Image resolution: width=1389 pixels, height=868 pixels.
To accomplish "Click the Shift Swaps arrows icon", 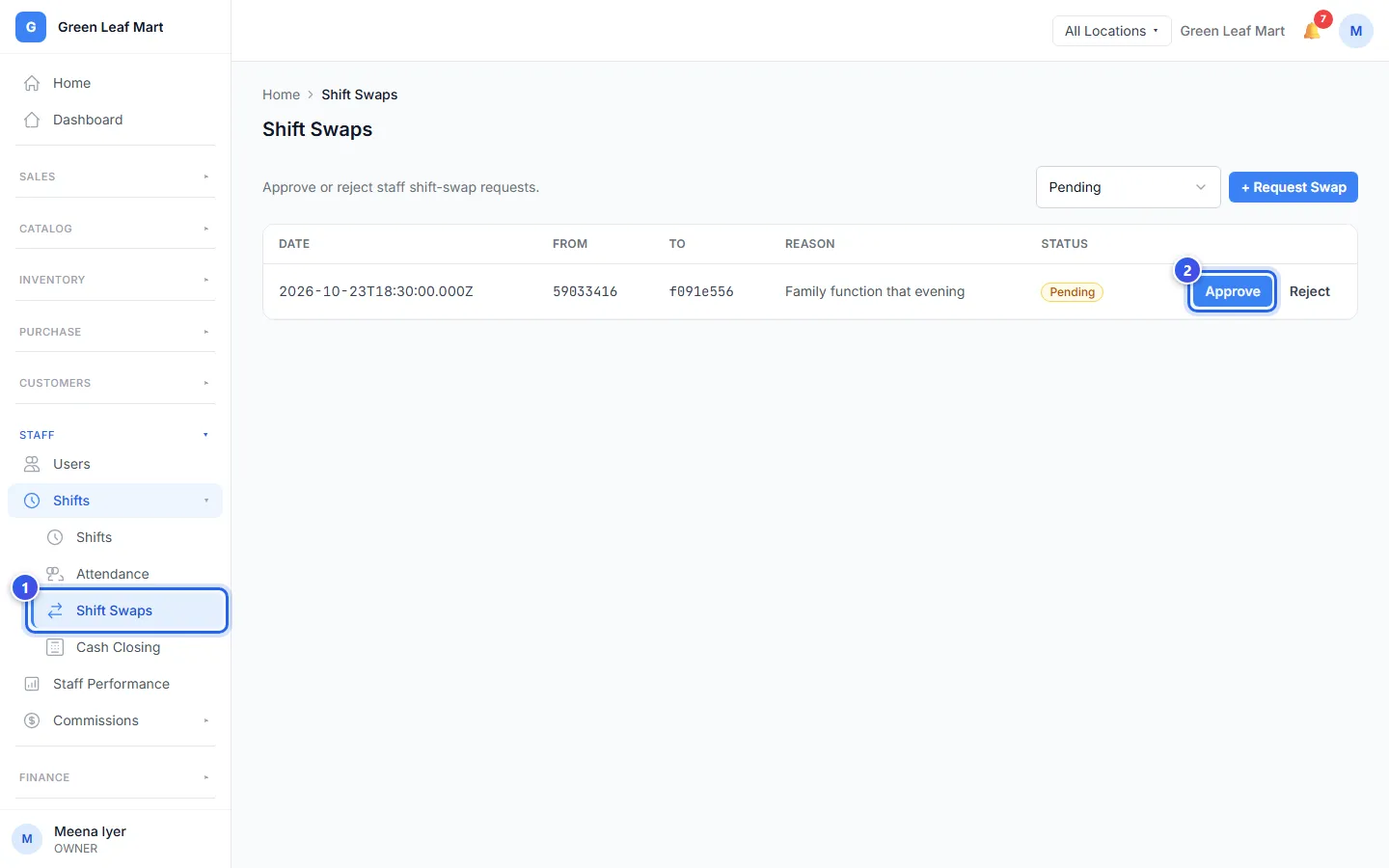I will 55,610.
